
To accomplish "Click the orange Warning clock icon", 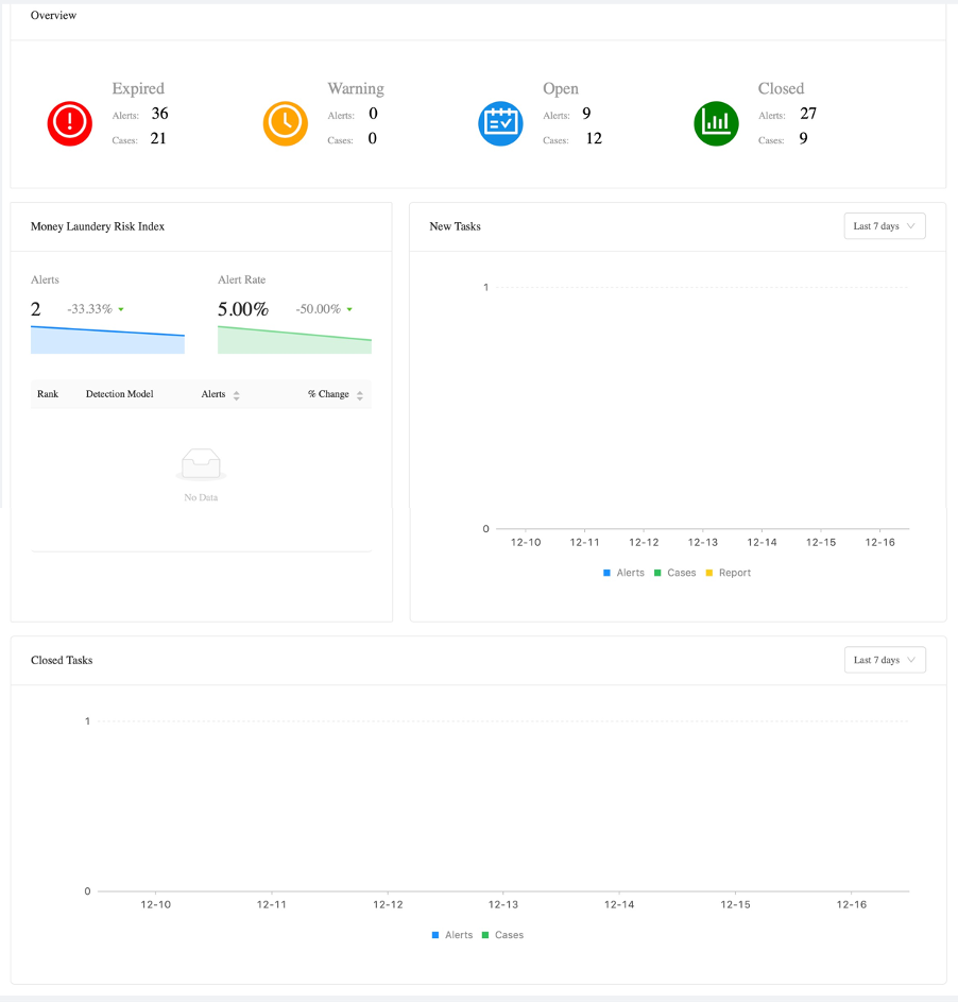I will click(x=286, y=124).
